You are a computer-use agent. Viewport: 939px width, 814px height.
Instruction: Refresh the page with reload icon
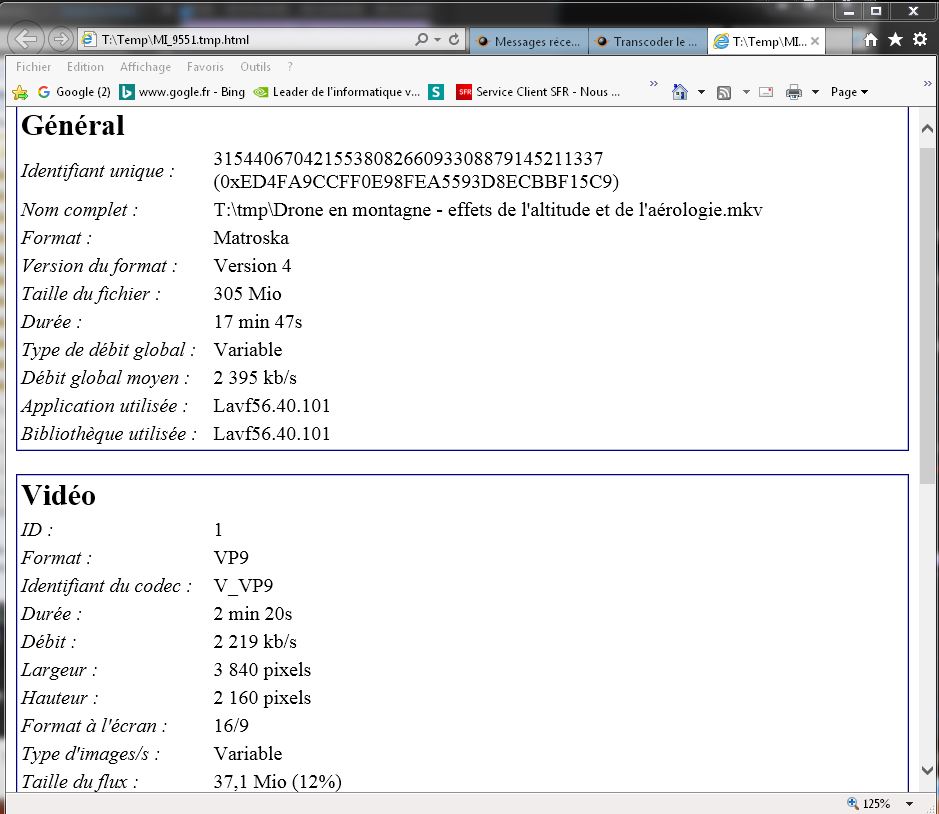(454, 40)
